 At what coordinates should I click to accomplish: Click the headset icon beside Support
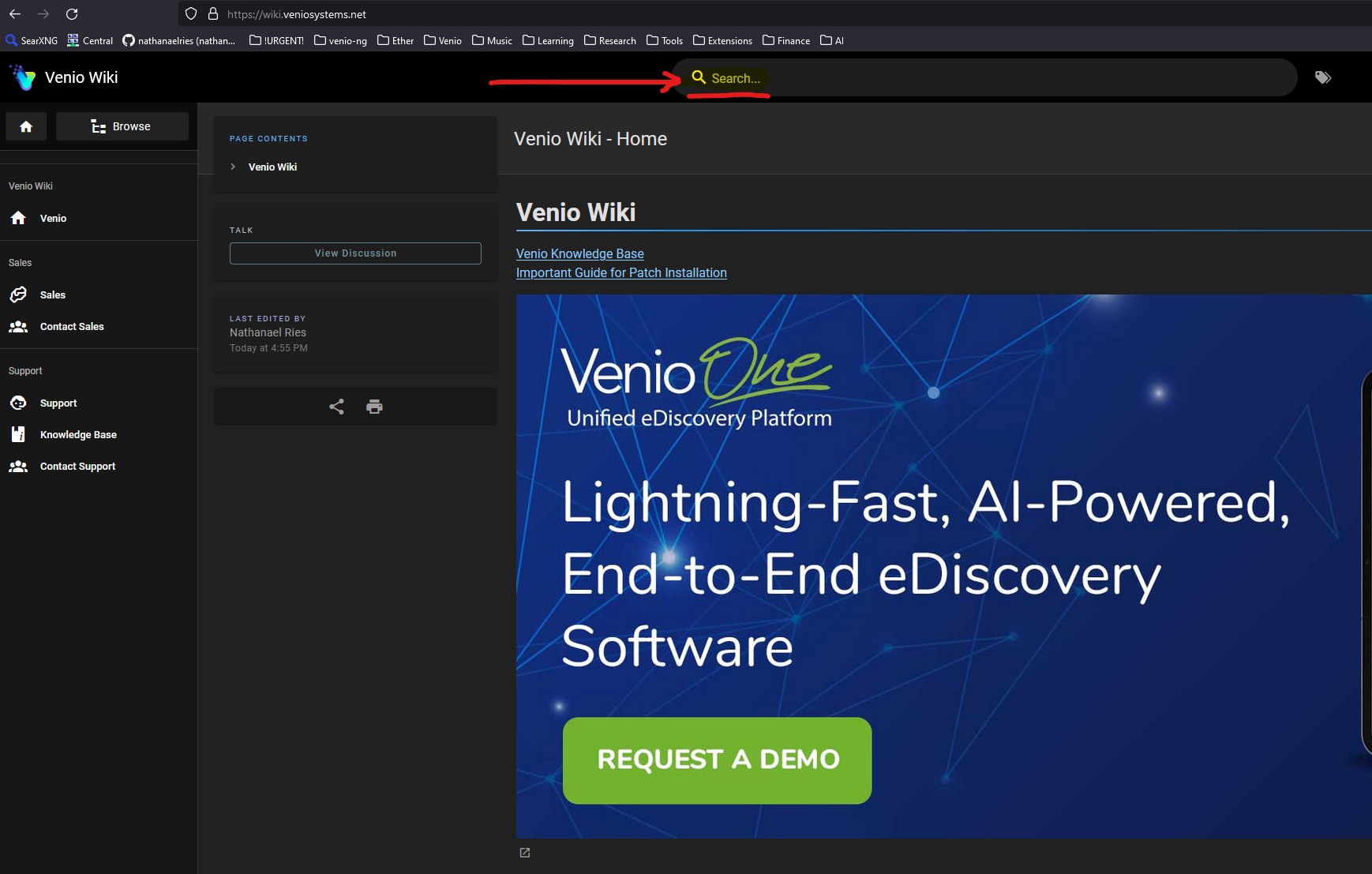[x=18, y=403]
